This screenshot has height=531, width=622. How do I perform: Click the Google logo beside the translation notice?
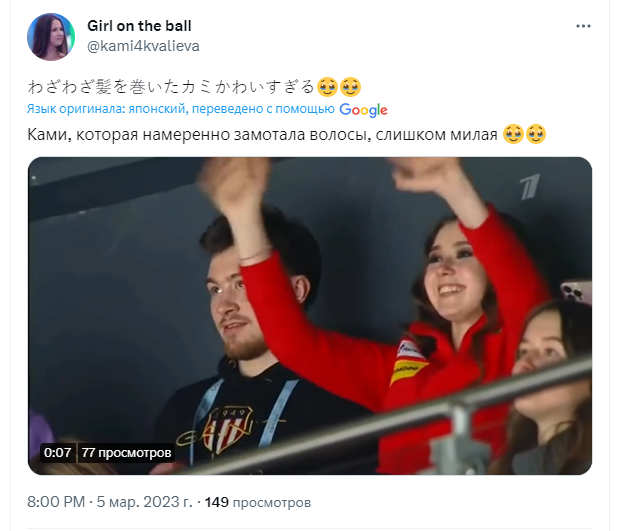coord(363,110)
